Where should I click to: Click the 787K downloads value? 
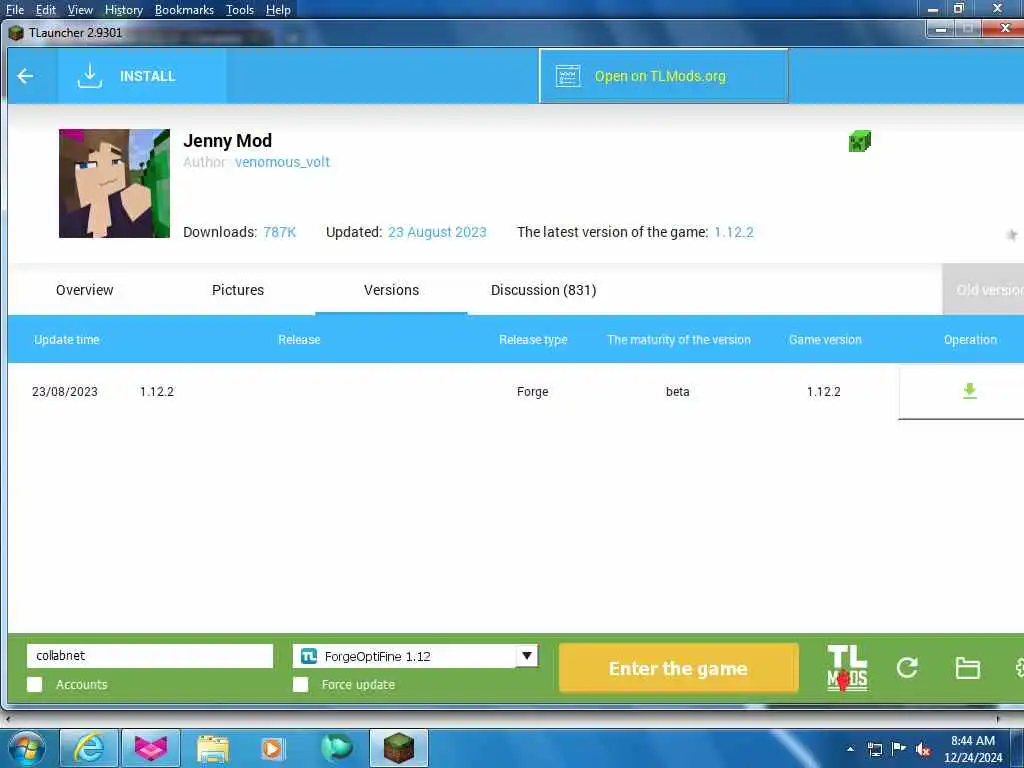pos(280,232)
